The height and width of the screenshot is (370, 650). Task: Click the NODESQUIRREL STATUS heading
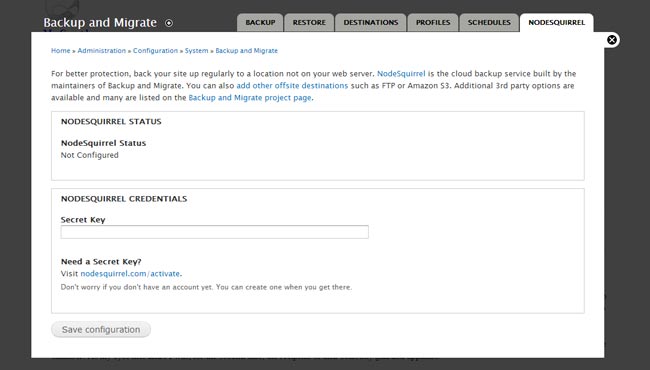pyautogui.click(x=111, y=121)
